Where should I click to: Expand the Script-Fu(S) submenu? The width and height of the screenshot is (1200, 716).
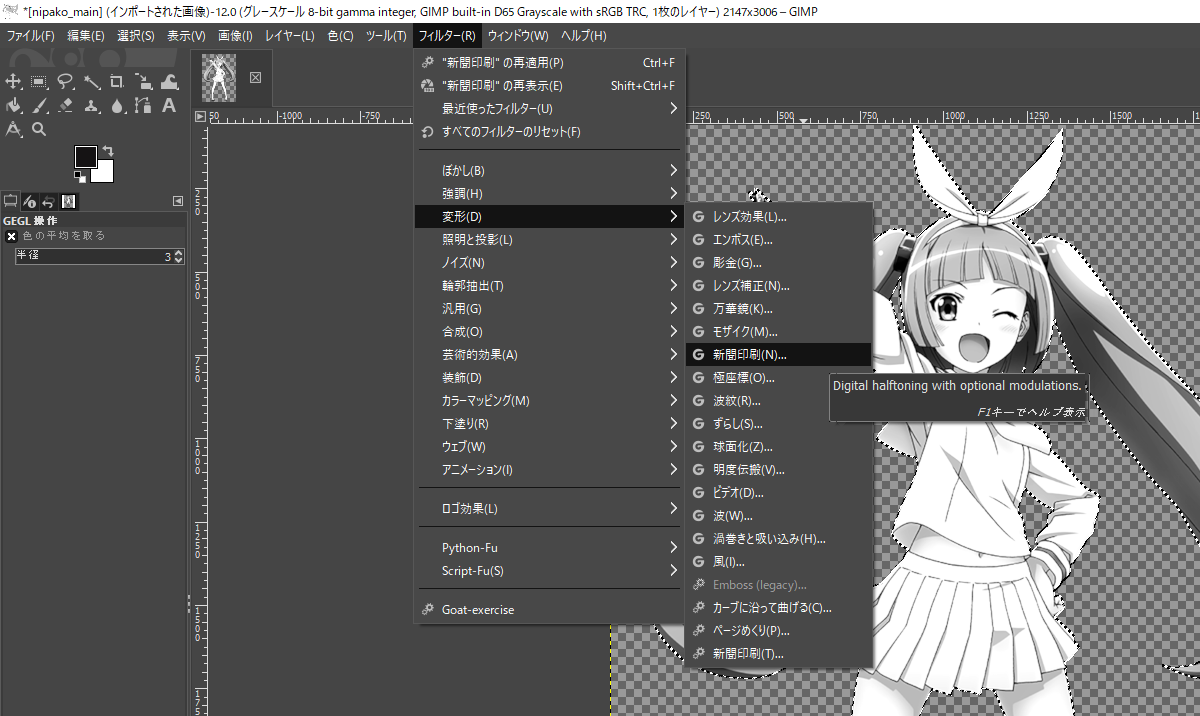(549, 571)
